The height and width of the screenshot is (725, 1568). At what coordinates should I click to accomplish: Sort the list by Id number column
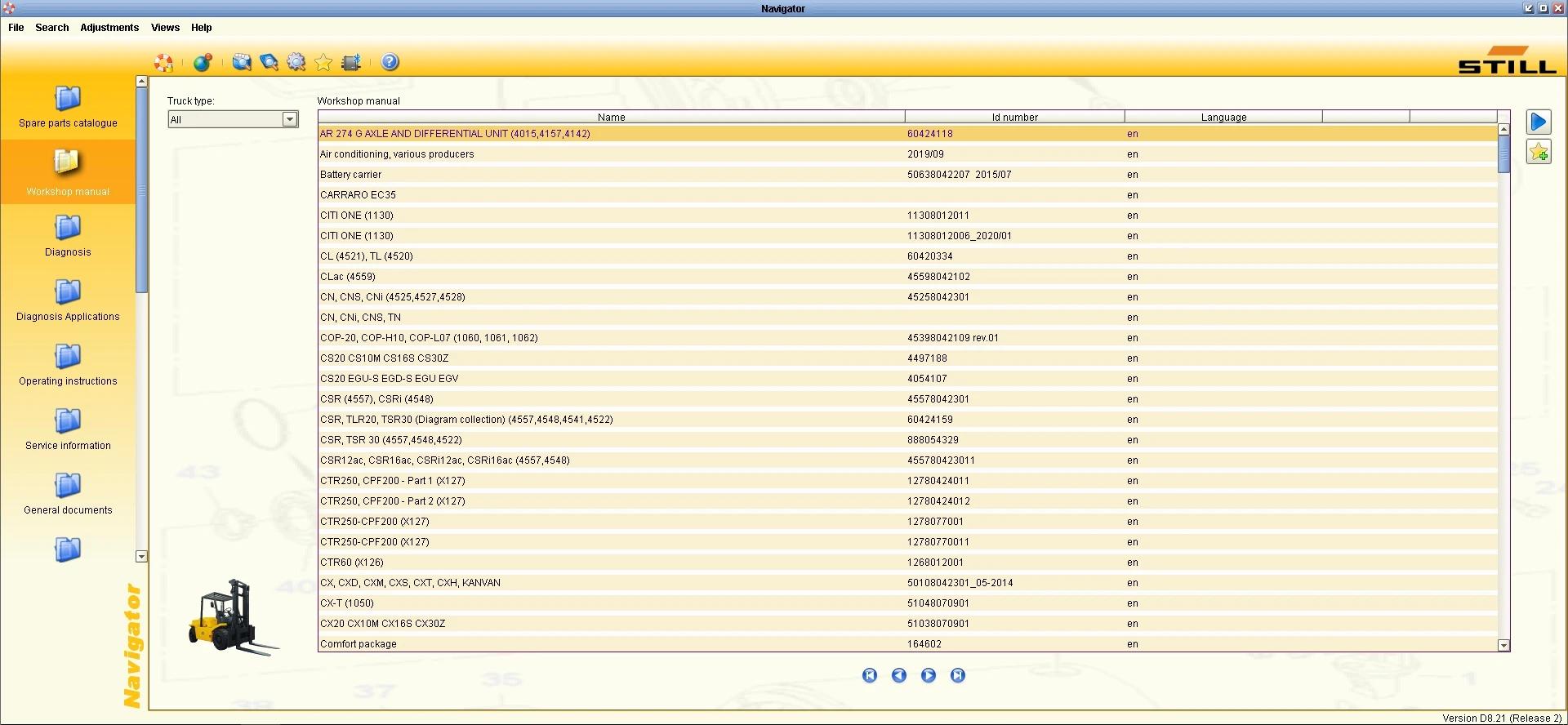click(x=1014, y=118)
